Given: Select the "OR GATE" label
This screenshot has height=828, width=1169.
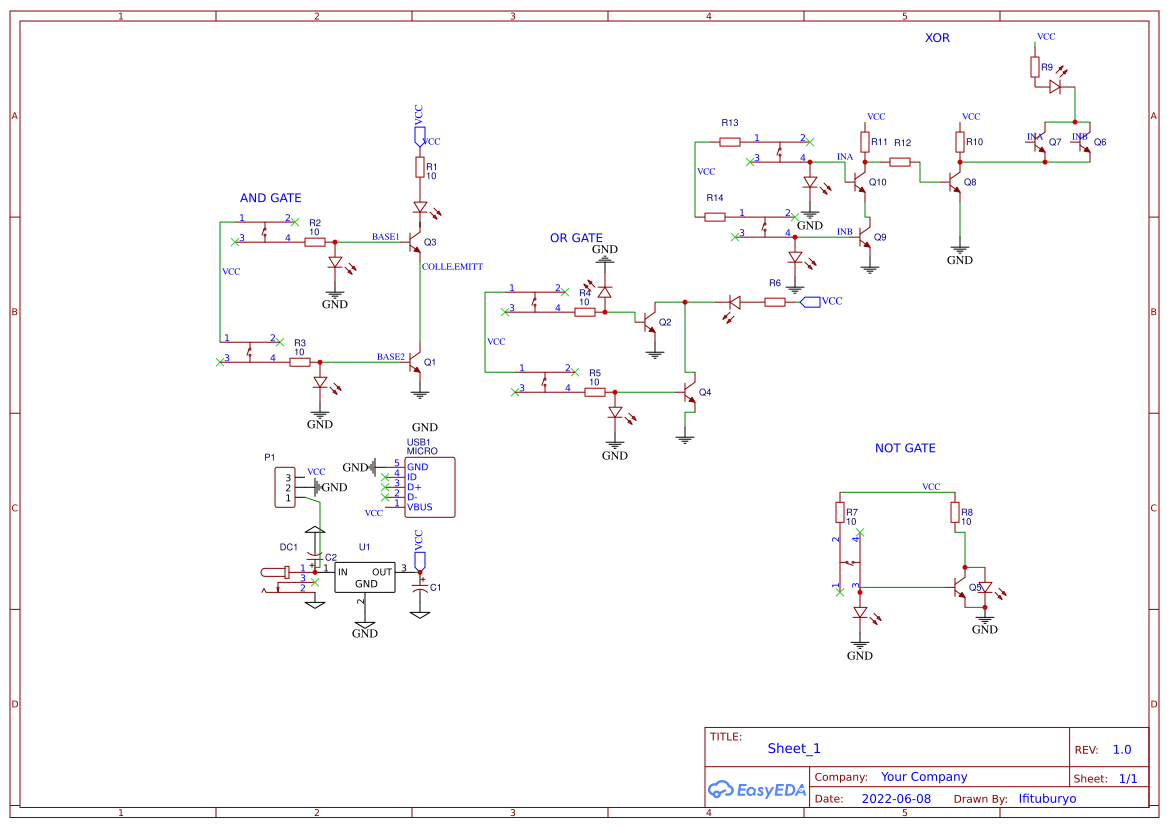Looking at the screenshot, I should (576, 238).
